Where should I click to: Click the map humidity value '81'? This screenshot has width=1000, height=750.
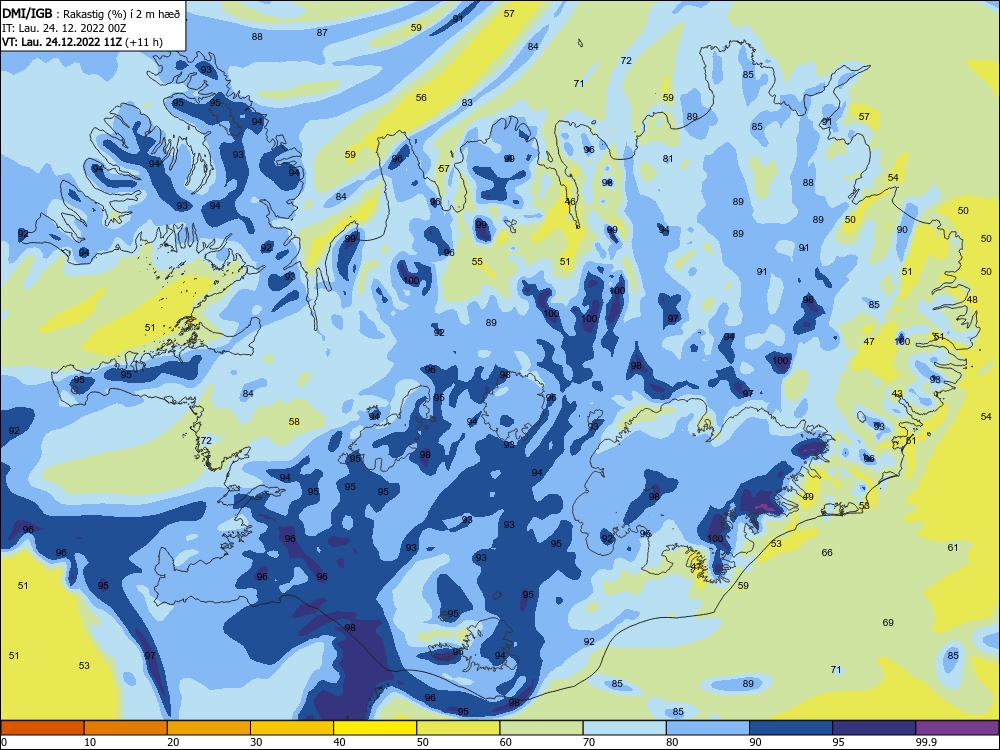pyautogui.click(x=668, y=159)
